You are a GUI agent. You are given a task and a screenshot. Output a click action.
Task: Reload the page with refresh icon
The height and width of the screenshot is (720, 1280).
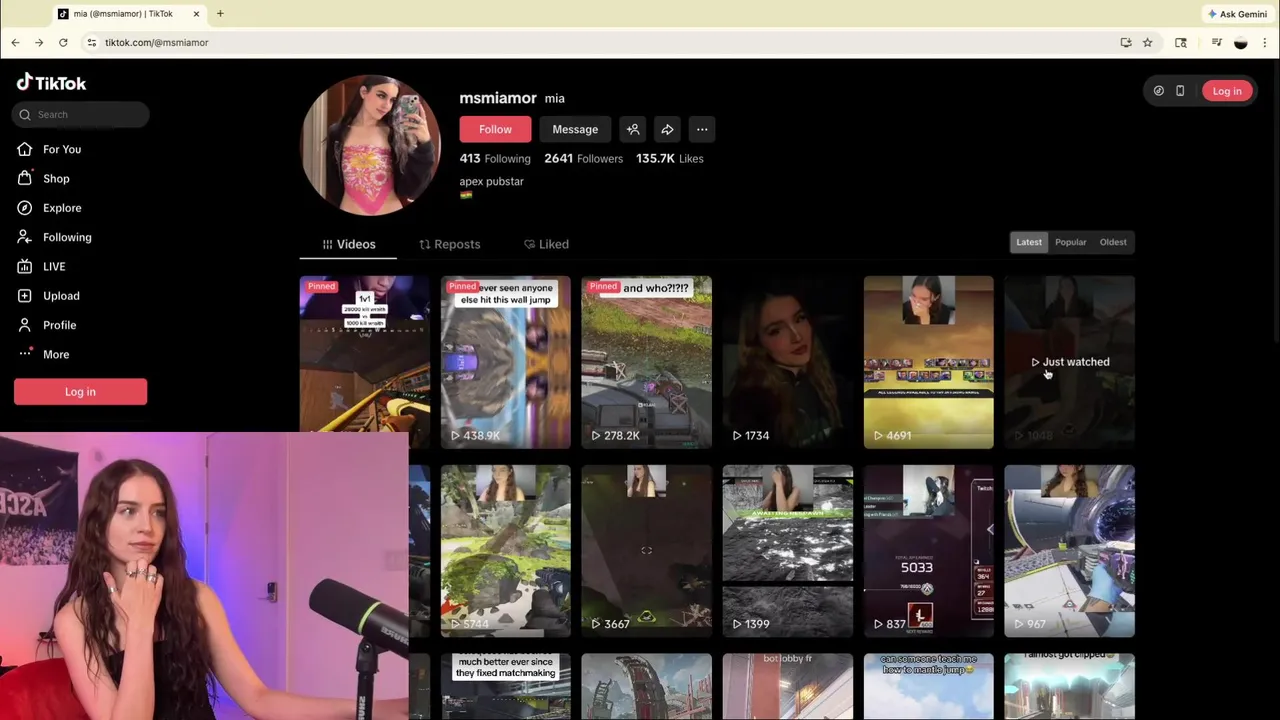(x=63, y=43)
